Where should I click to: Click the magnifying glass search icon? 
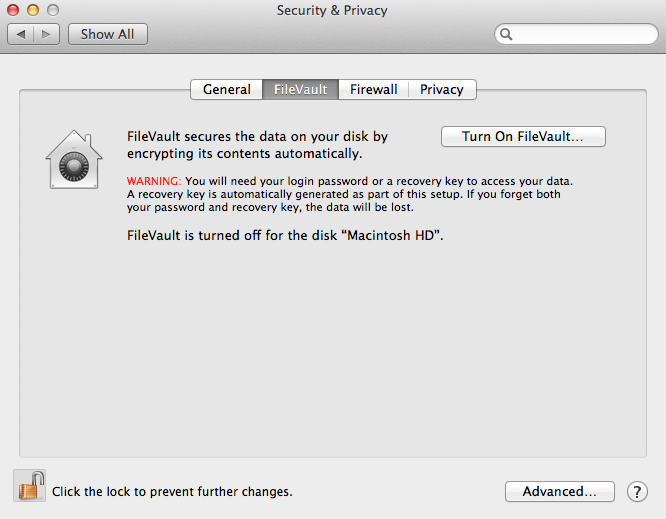(x=506, y=34)
